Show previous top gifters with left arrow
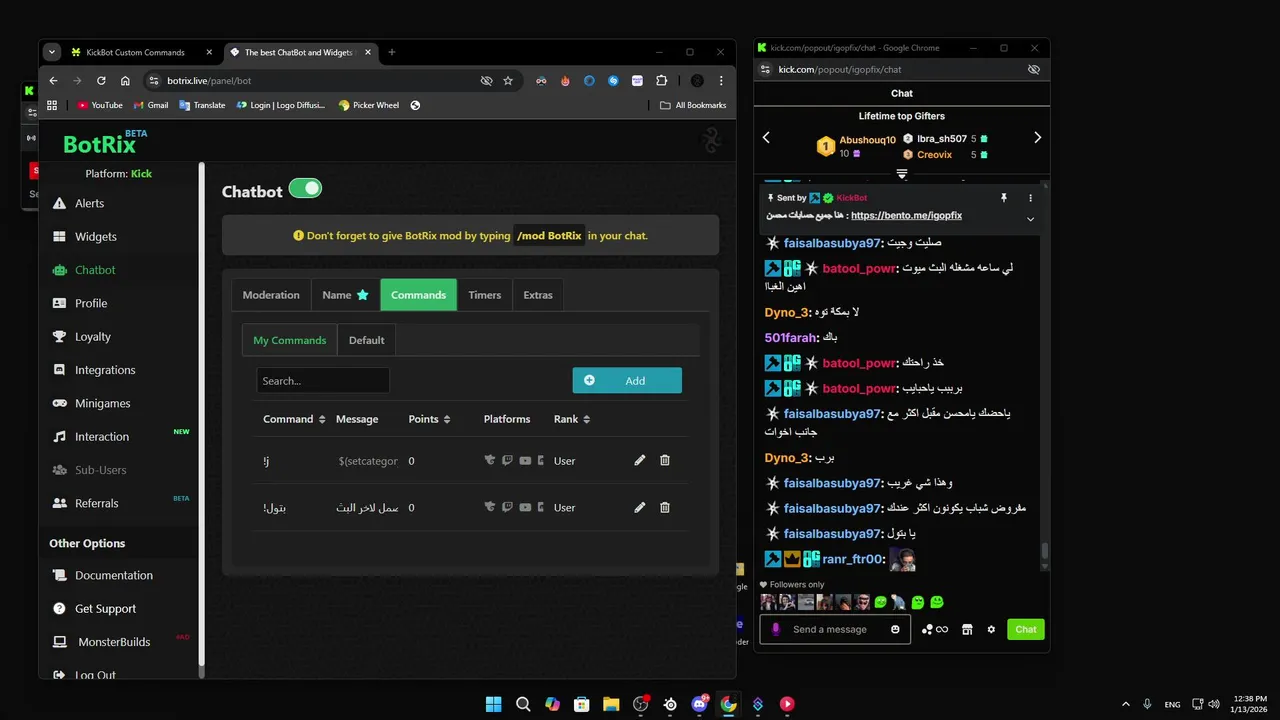The width and height of the screenshot is (1280, 720). click(x=767, y=138)
